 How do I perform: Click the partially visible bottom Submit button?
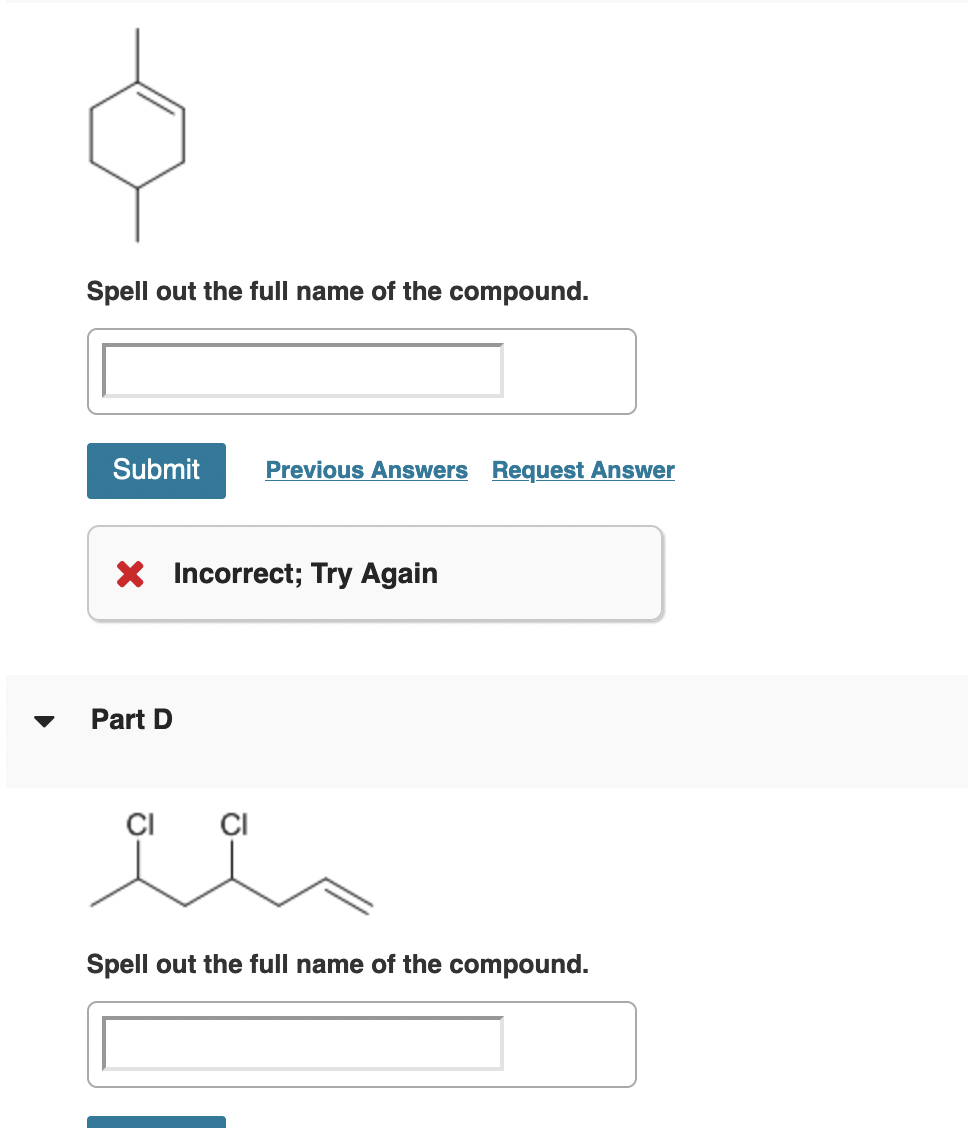[x=156, y=1122]
